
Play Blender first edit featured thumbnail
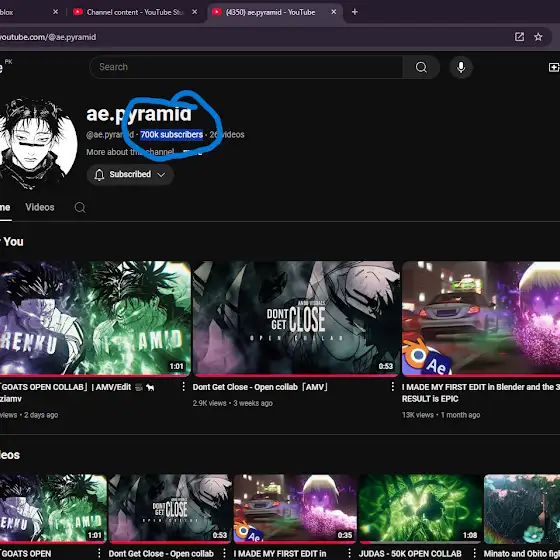pyautogui.click(x=481, y=318)
